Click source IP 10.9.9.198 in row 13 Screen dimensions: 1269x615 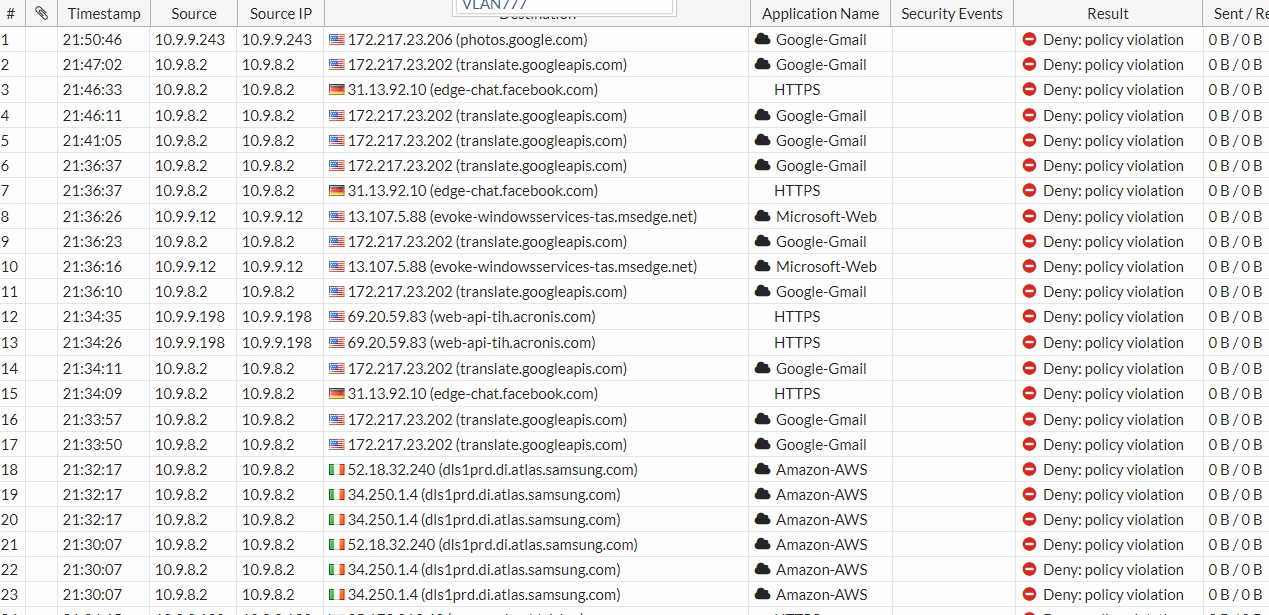277,343
